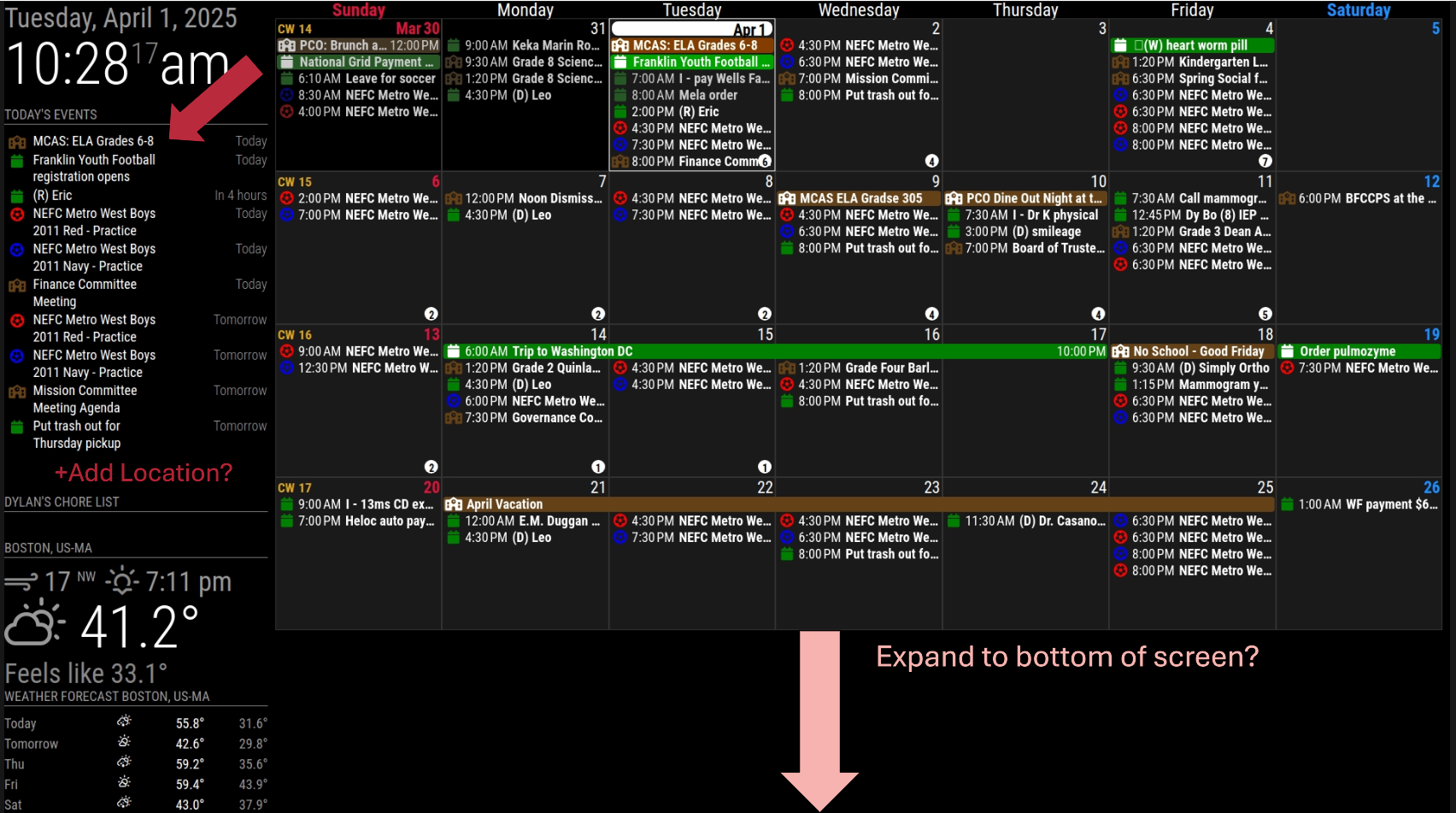Click the calendar icon beside Put trash out for Thursday pickup
This screenshot has height=813, width=1456.
[16, 427]
